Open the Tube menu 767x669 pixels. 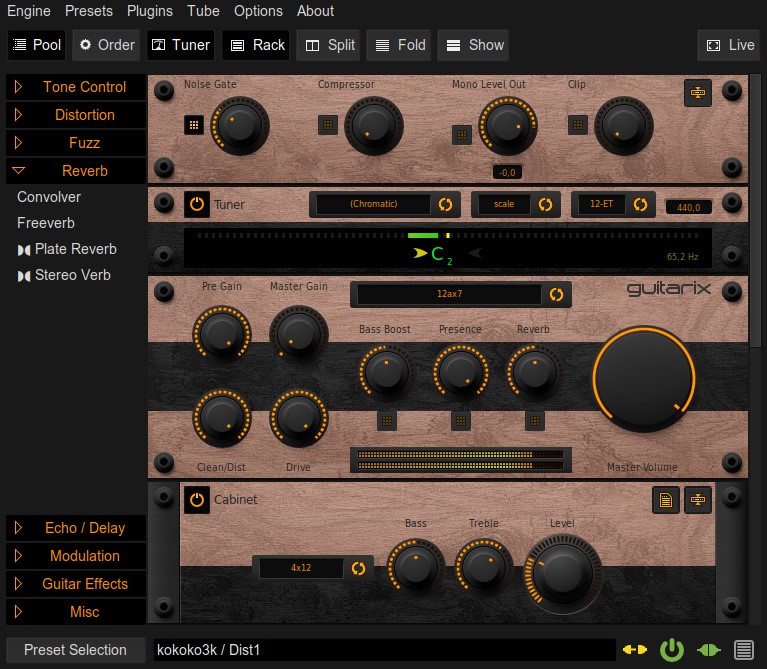pos(203,11)
